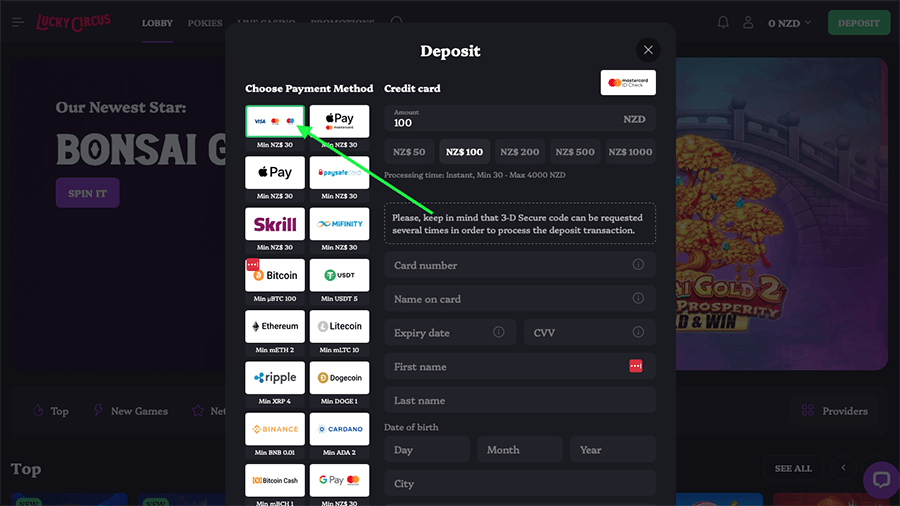Select the Visa/Mastercard credit card payment method
Viewport: 900px width, 506px height.
[x=275, y=121]
